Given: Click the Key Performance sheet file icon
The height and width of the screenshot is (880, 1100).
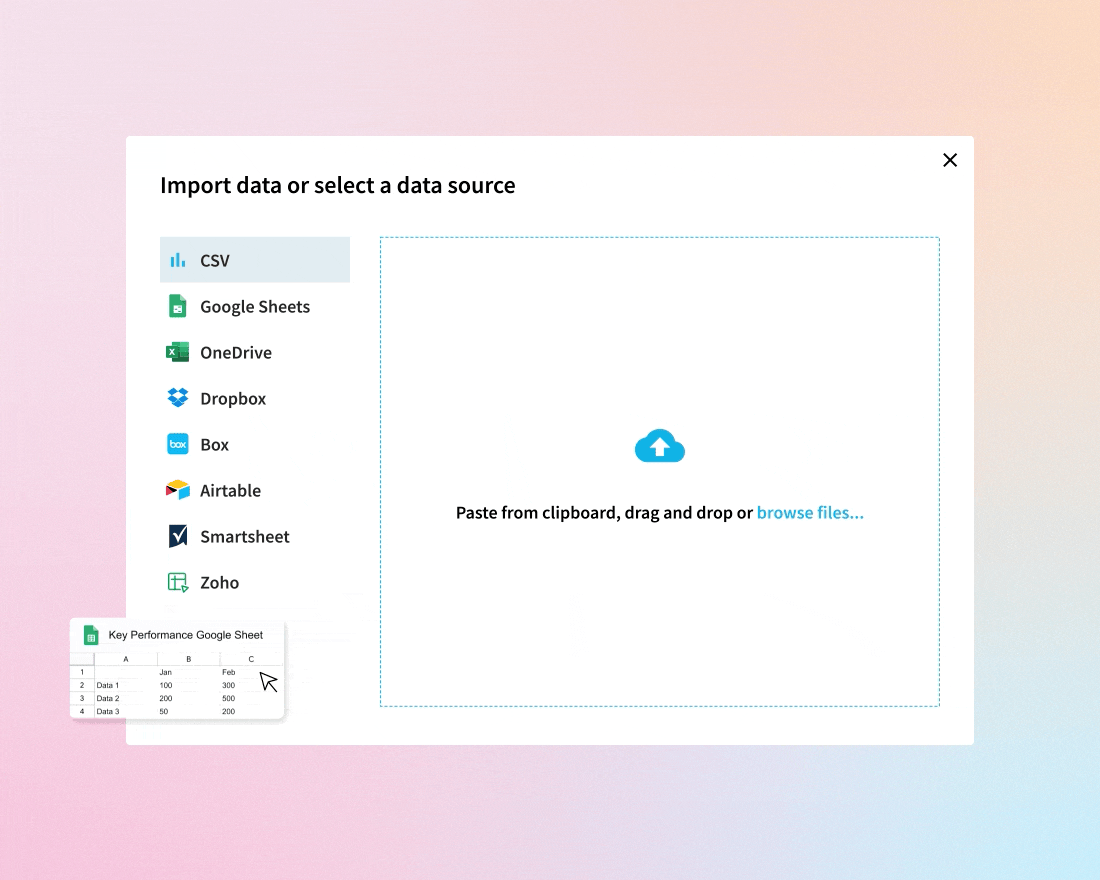Looking at the screenshot, I should [90, 635].
